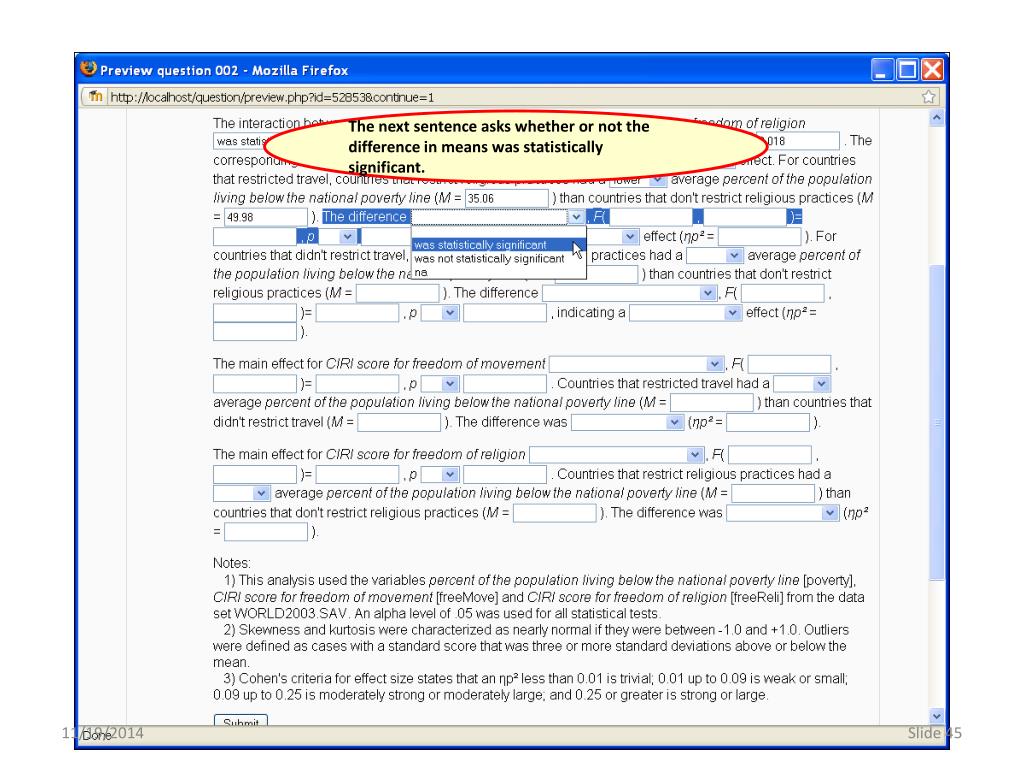The height and width of the screenshot is (768, 1024).
Task: Click the M = 35.06 input field
Action: [507, 198]
